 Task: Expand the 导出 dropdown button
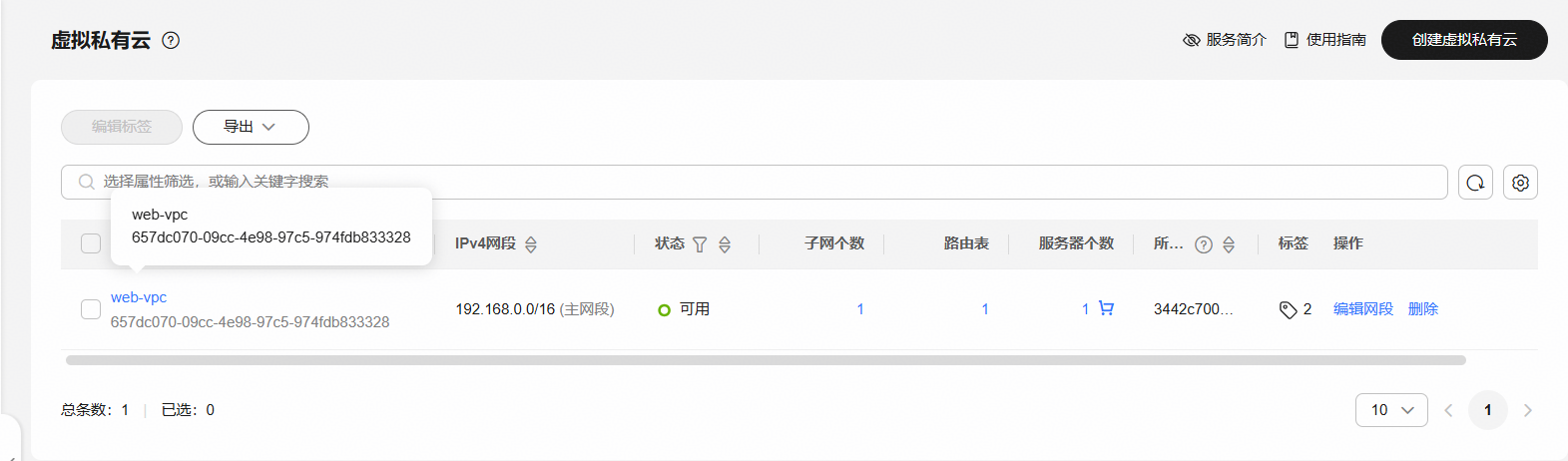click(x=251, y=127)
